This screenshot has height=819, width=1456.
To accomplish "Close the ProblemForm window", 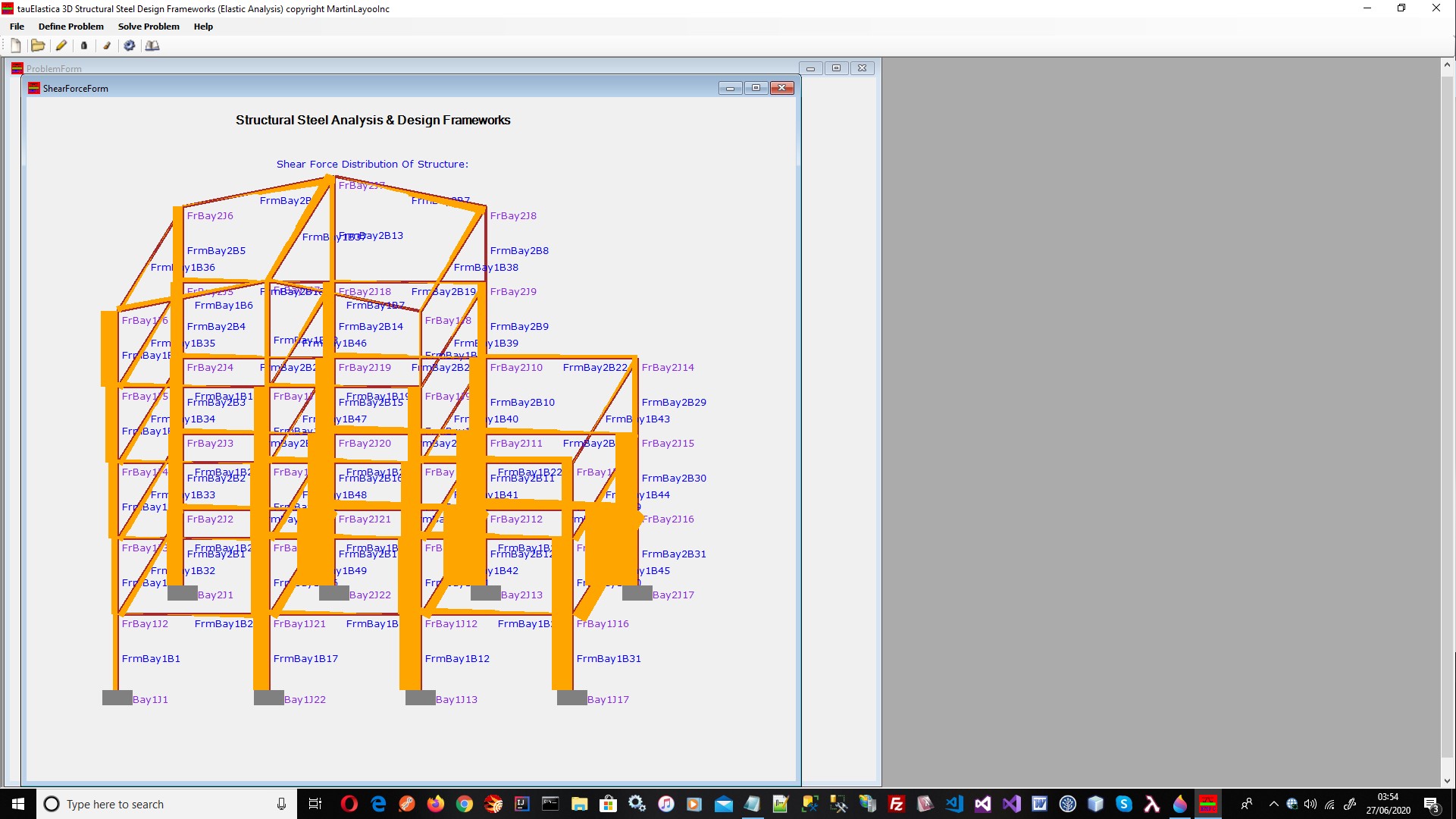I will pos(862,68).
